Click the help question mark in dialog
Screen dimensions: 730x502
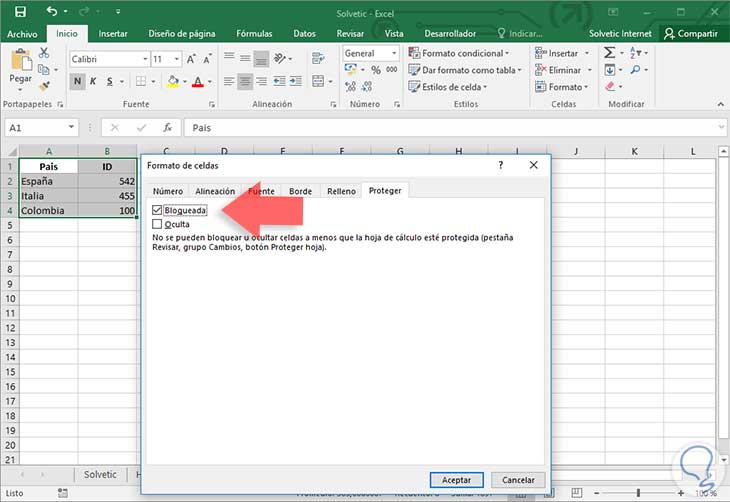500,165
